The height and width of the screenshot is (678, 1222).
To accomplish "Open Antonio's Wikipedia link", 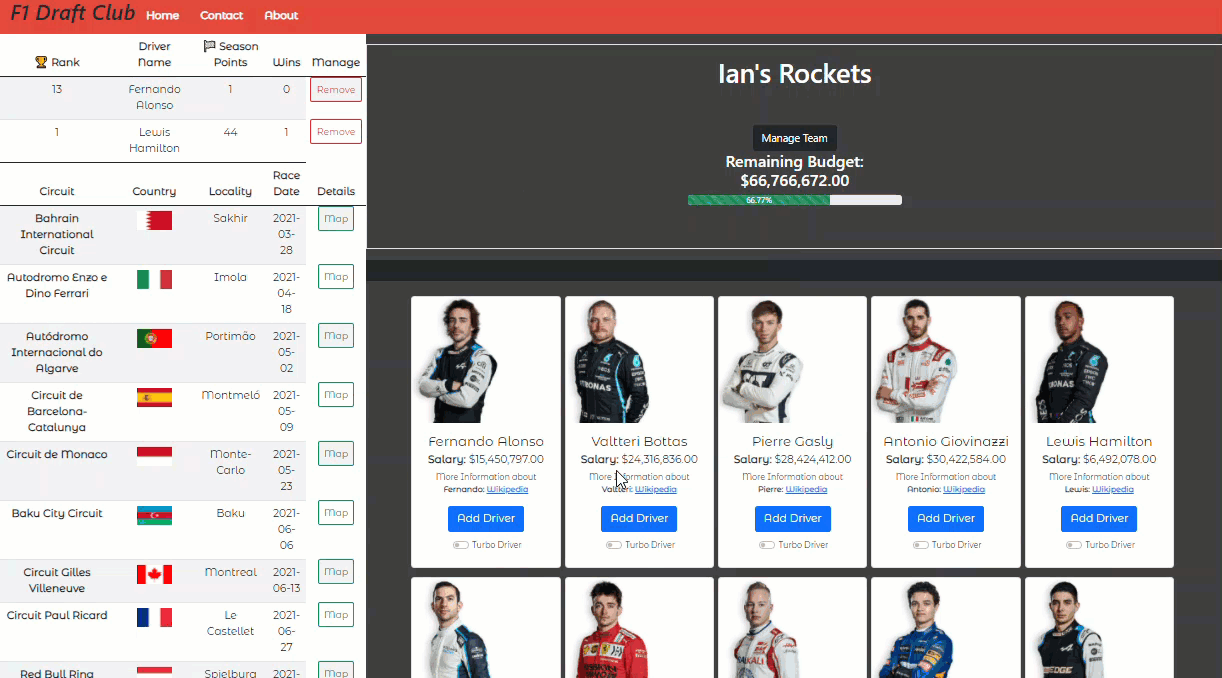I will click(x=964, y=489).
